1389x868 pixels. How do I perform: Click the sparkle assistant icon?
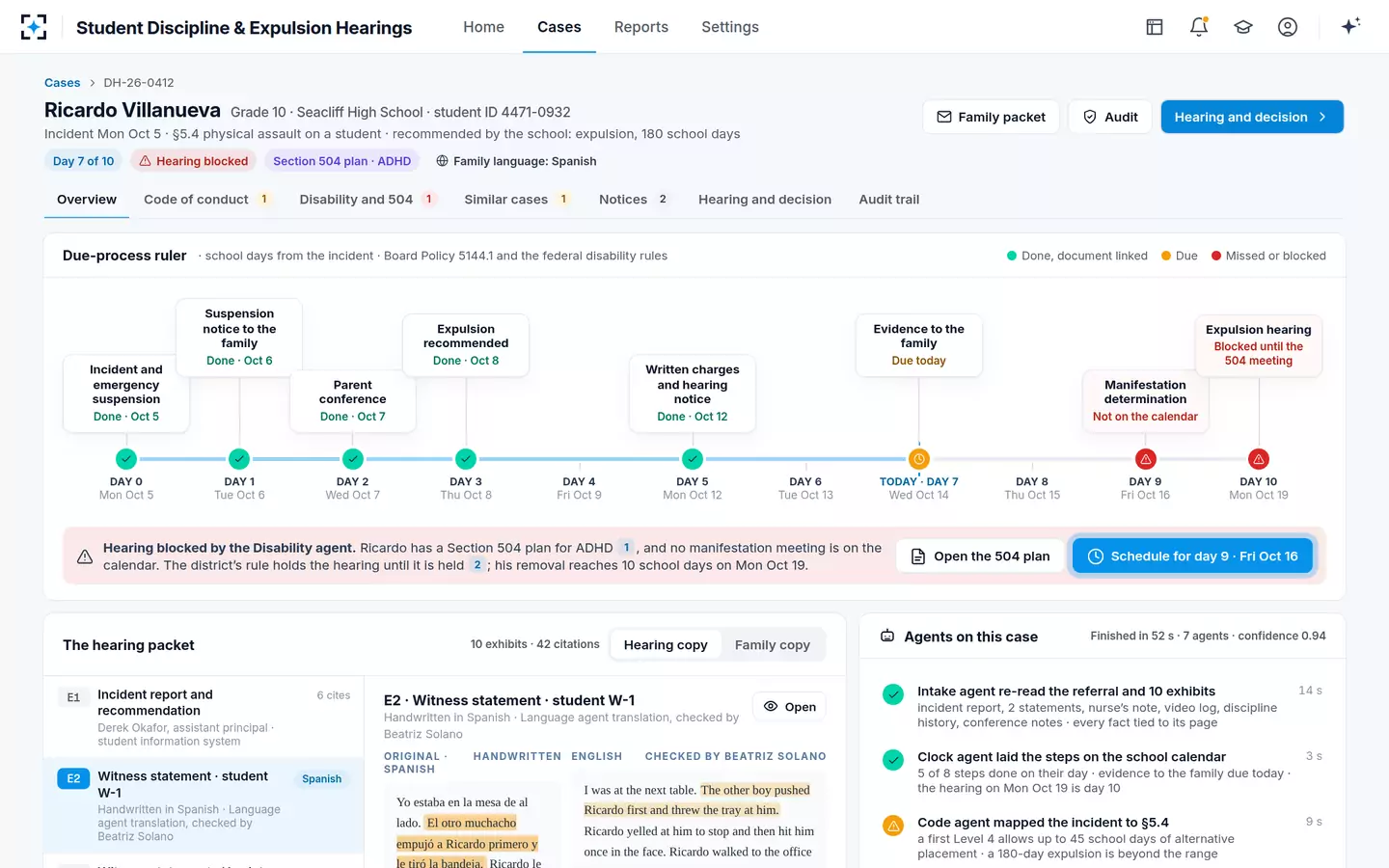pyautogui.click(x=1350, y=26)
